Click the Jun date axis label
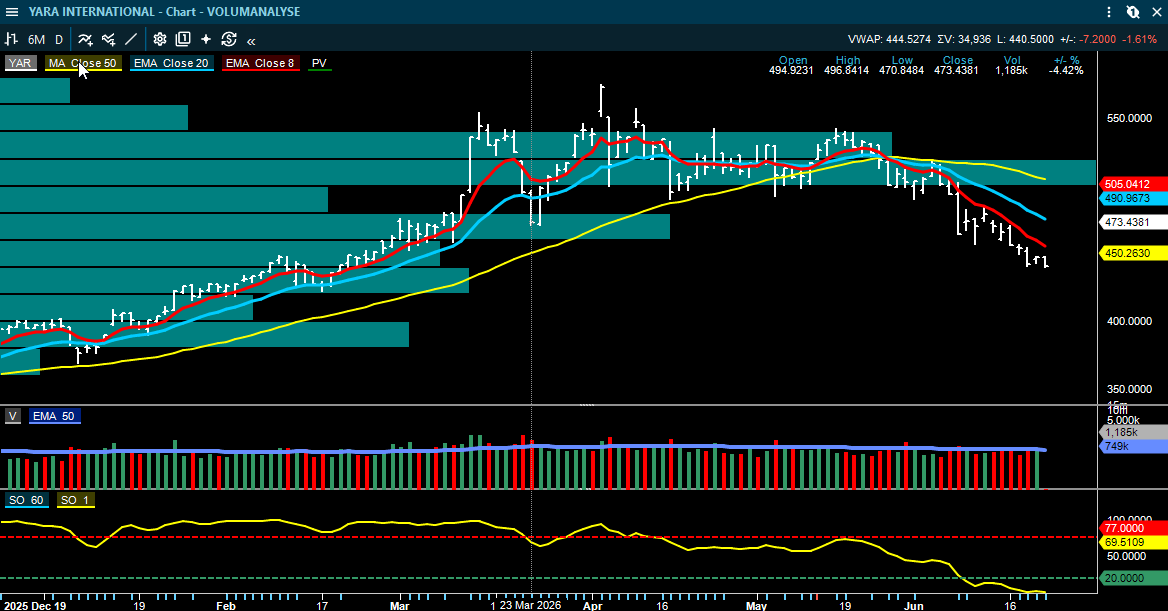 (913, 606)
